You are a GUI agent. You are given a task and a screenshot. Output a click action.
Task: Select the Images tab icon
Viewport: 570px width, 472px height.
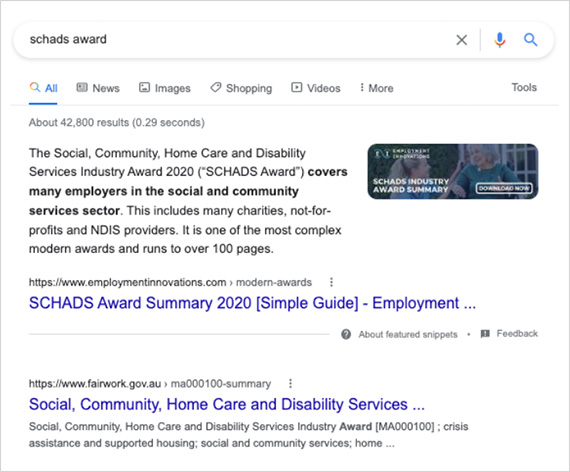pos(144,87)
